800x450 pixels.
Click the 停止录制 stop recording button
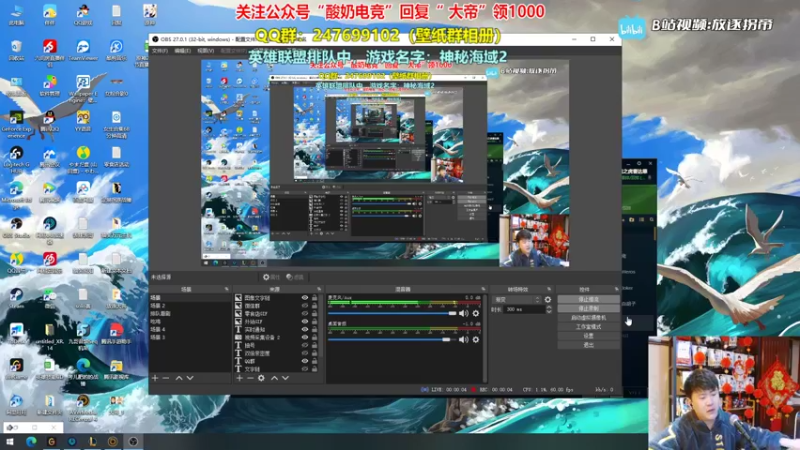tap(588, 309)
